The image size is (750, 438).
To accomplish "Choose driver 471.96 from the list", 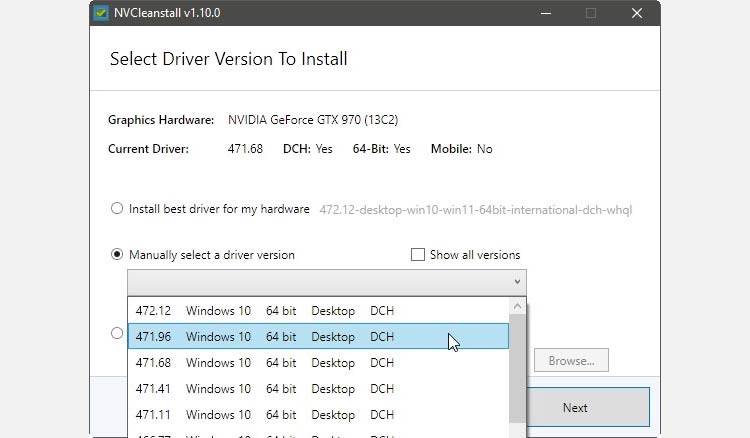I will coord(318,337).
